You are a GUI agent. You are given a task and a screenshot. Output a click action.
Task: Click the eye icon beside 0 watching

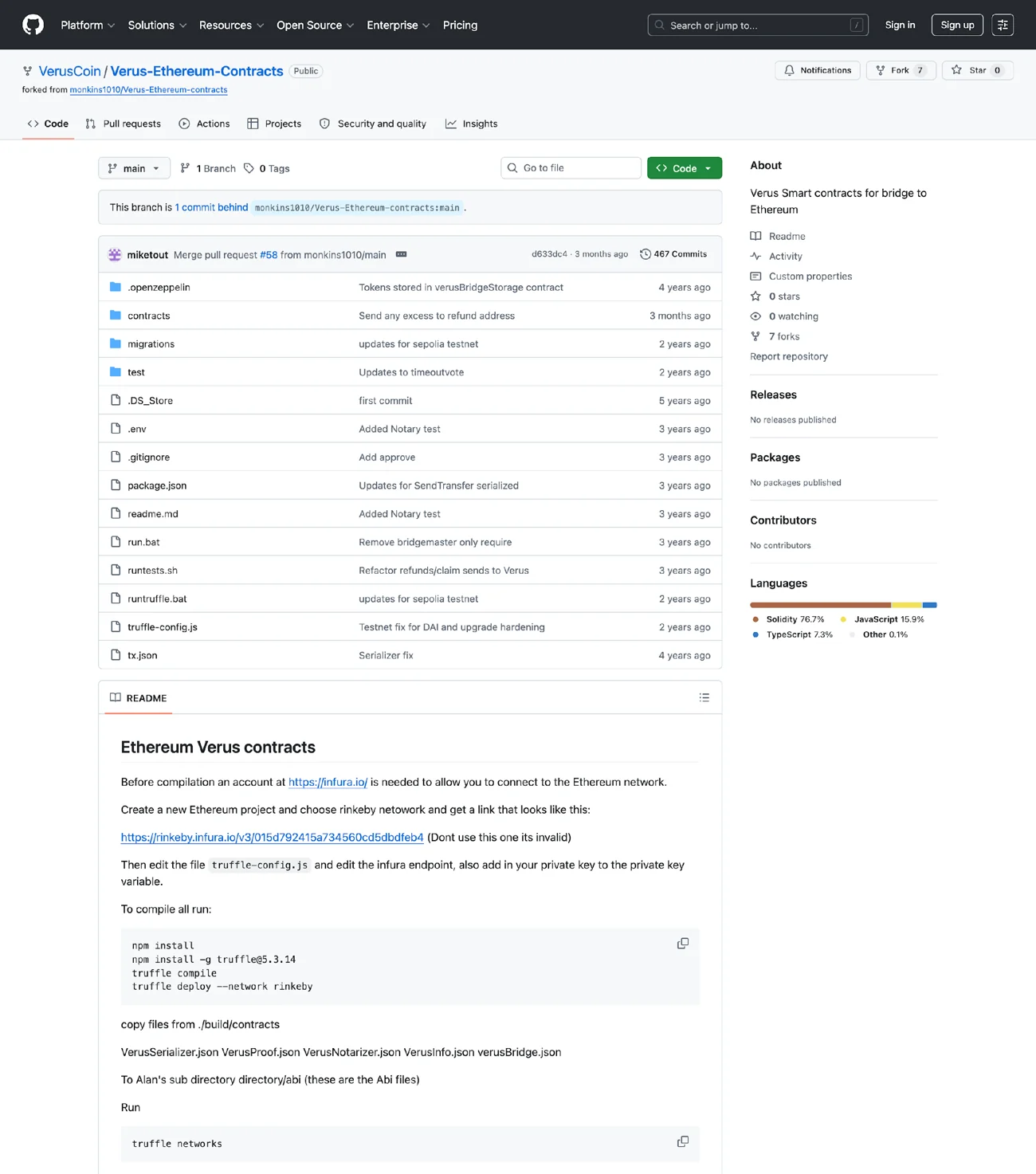tap(755, 316)
